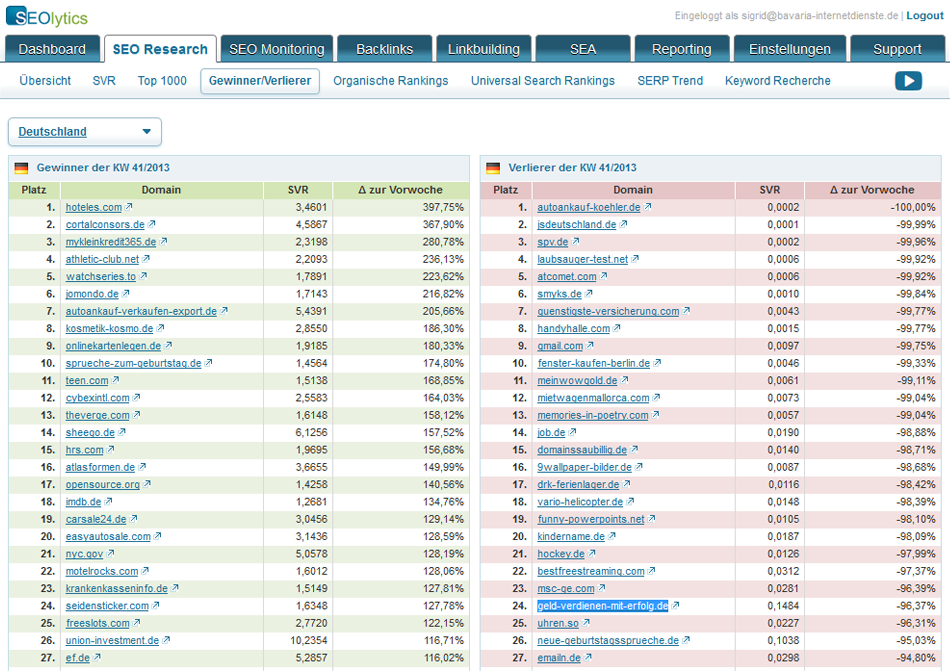Open external link icon beside cortalconsors.de
The height and width of the screenshot is (671, 950).
151,224
